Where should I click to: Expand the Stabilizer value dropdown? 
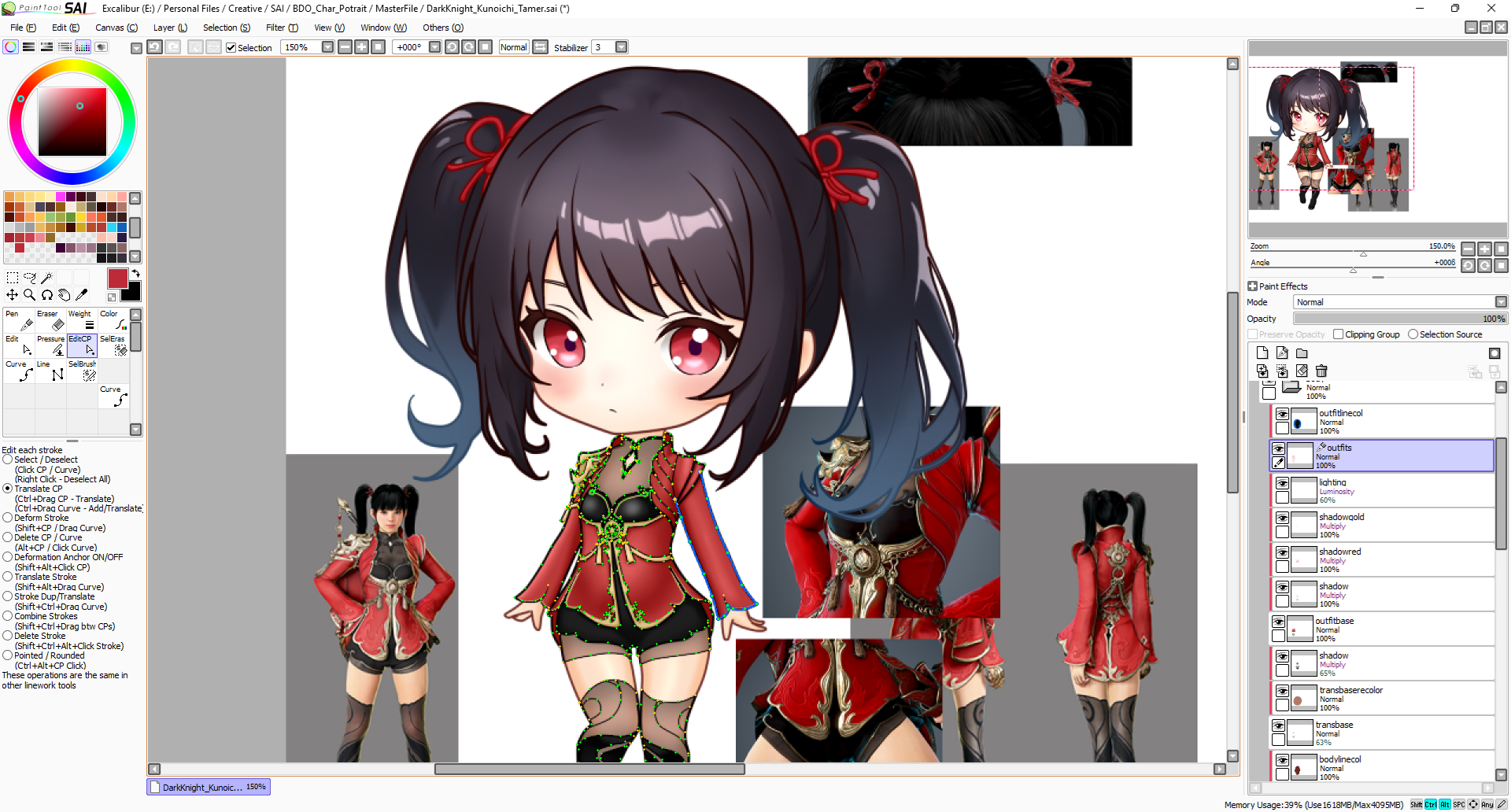tap(621, 47)
